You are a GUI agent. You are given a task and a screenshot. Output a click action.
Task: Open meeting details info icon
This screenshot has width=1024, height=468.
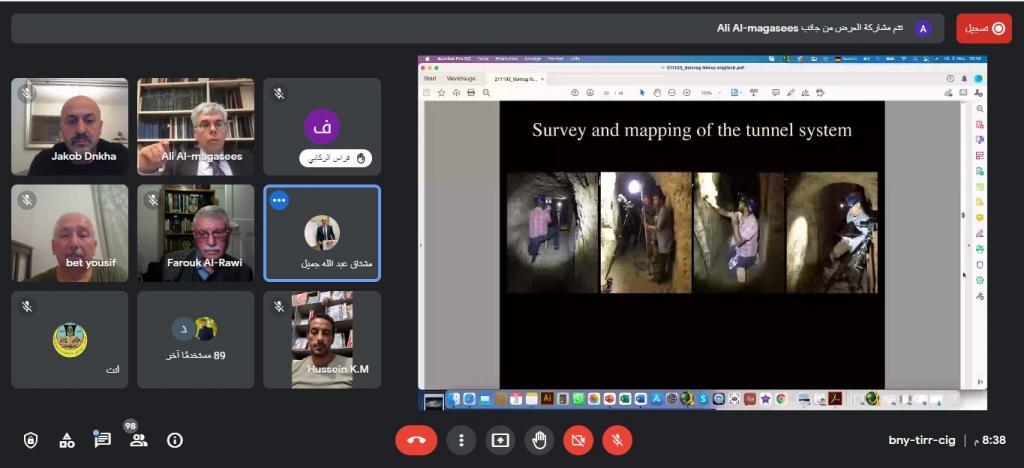tap(175, 440)
